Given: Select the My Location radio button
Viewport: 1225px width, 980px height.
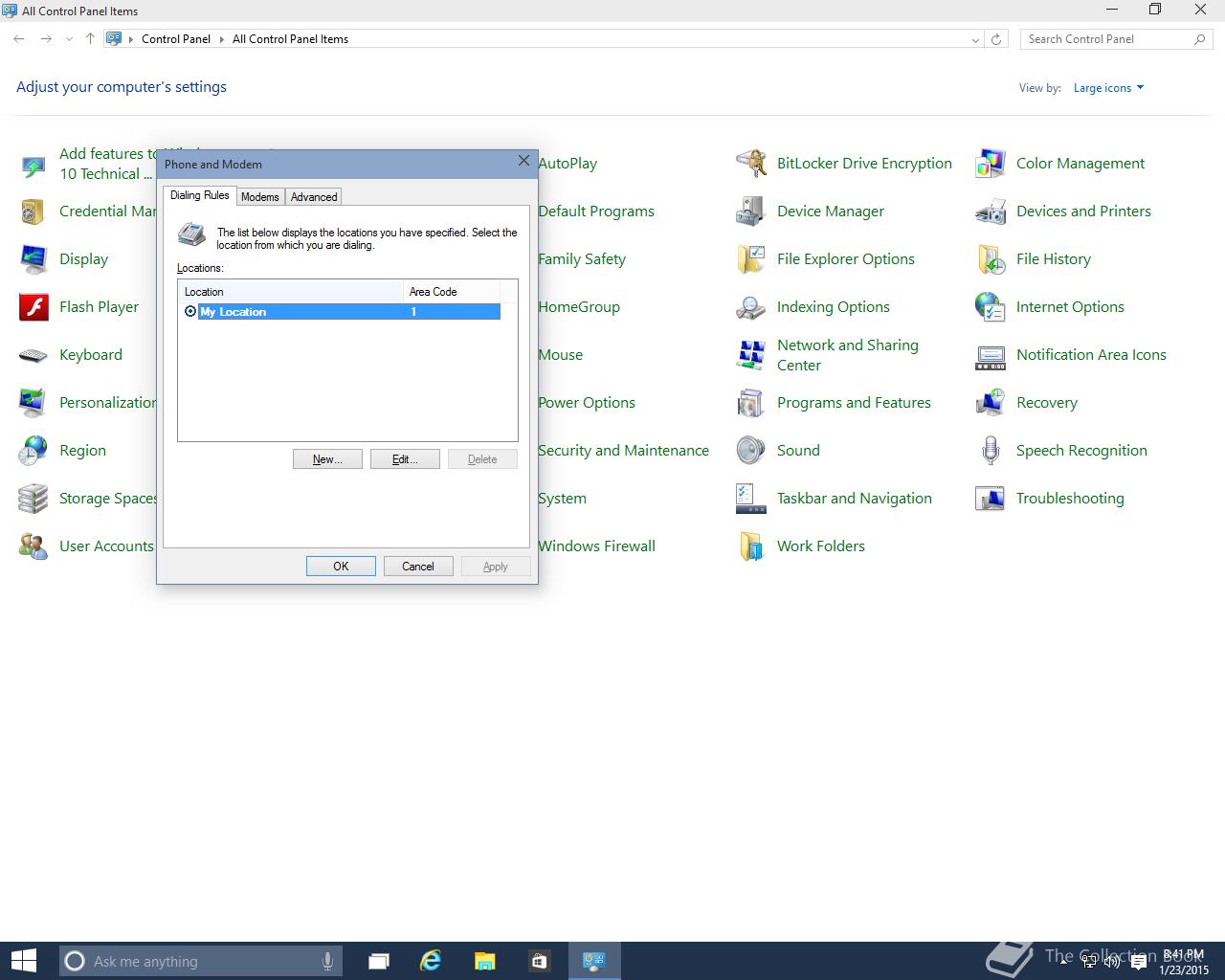Looking at the screenshot, I should tap(189, 312).
